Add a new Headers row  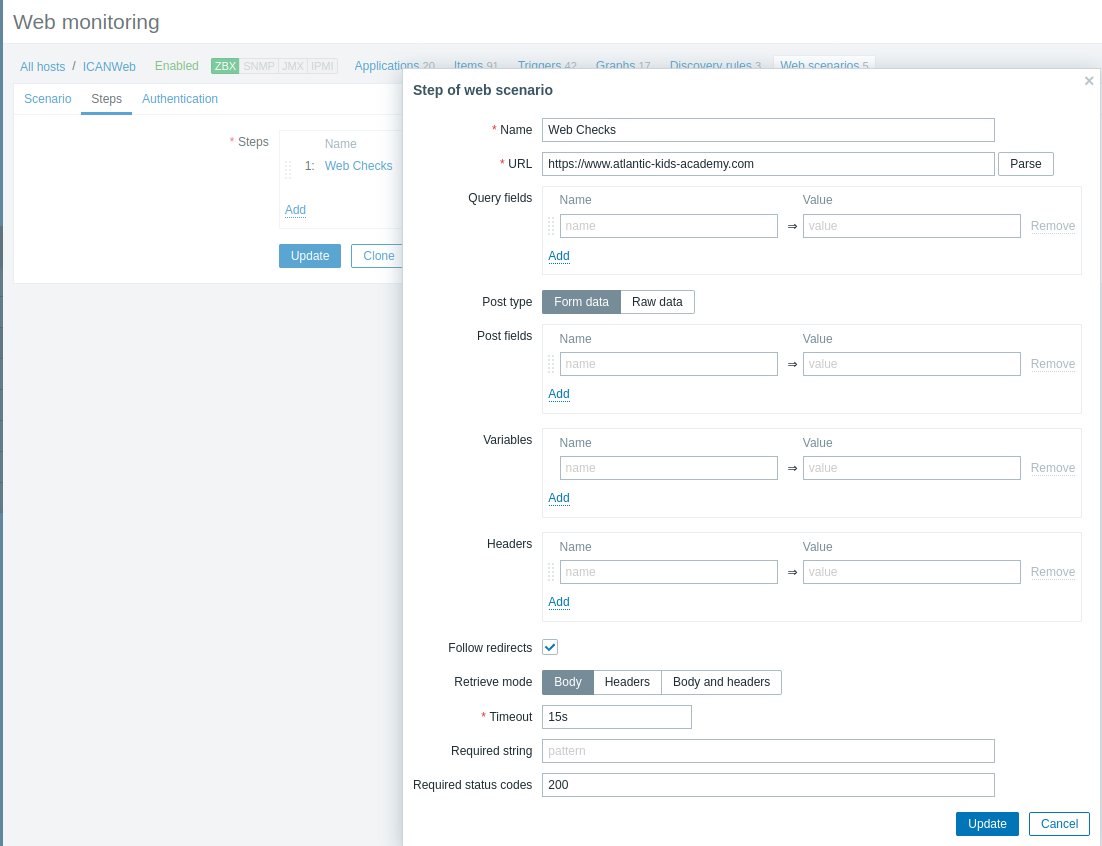click(x=559, y=601)
